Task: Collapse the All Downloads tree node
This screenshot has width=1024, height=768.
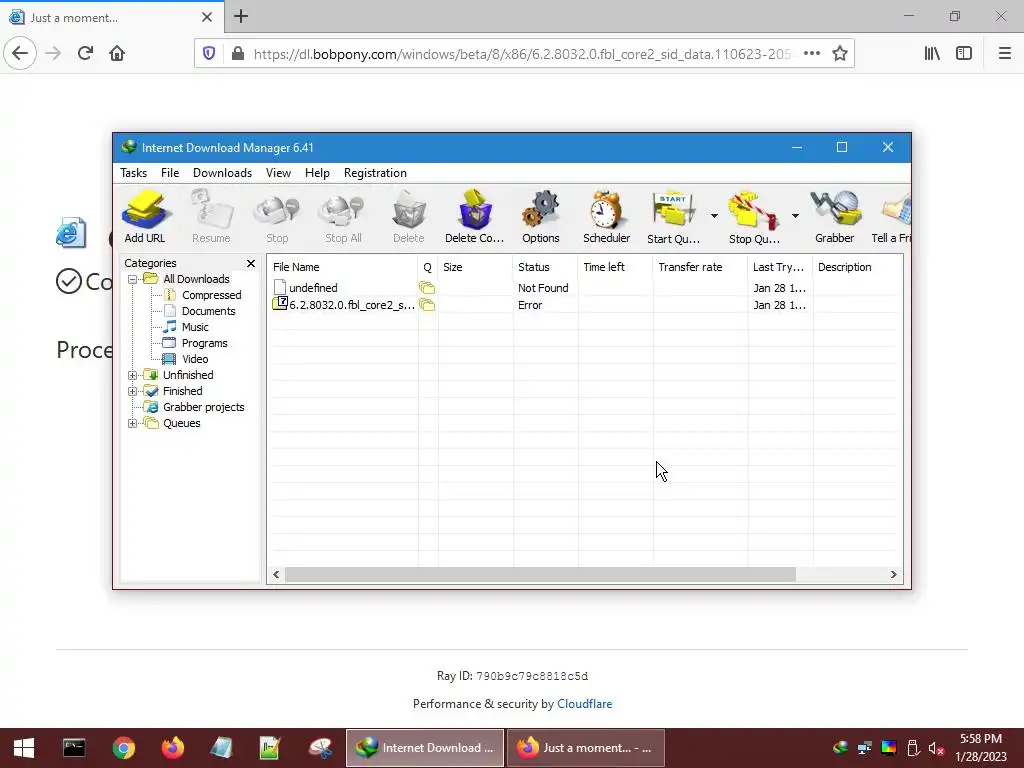Action: 133,280
